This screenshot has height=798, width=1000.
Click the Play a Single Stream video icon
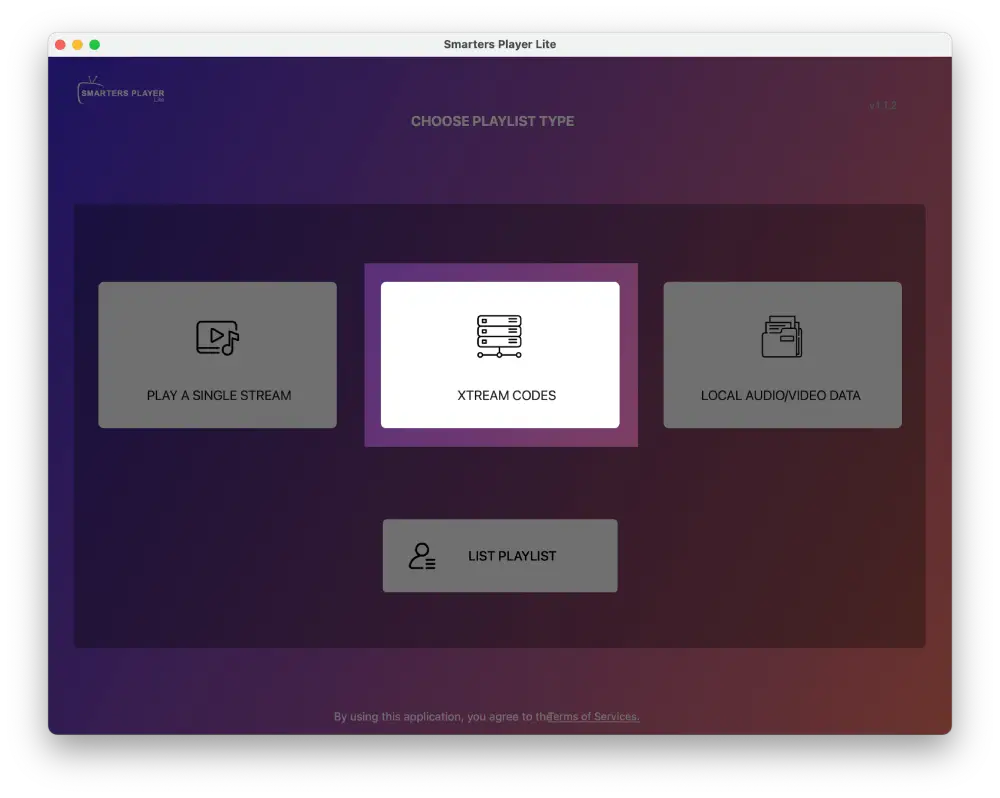tap(217, 337)
